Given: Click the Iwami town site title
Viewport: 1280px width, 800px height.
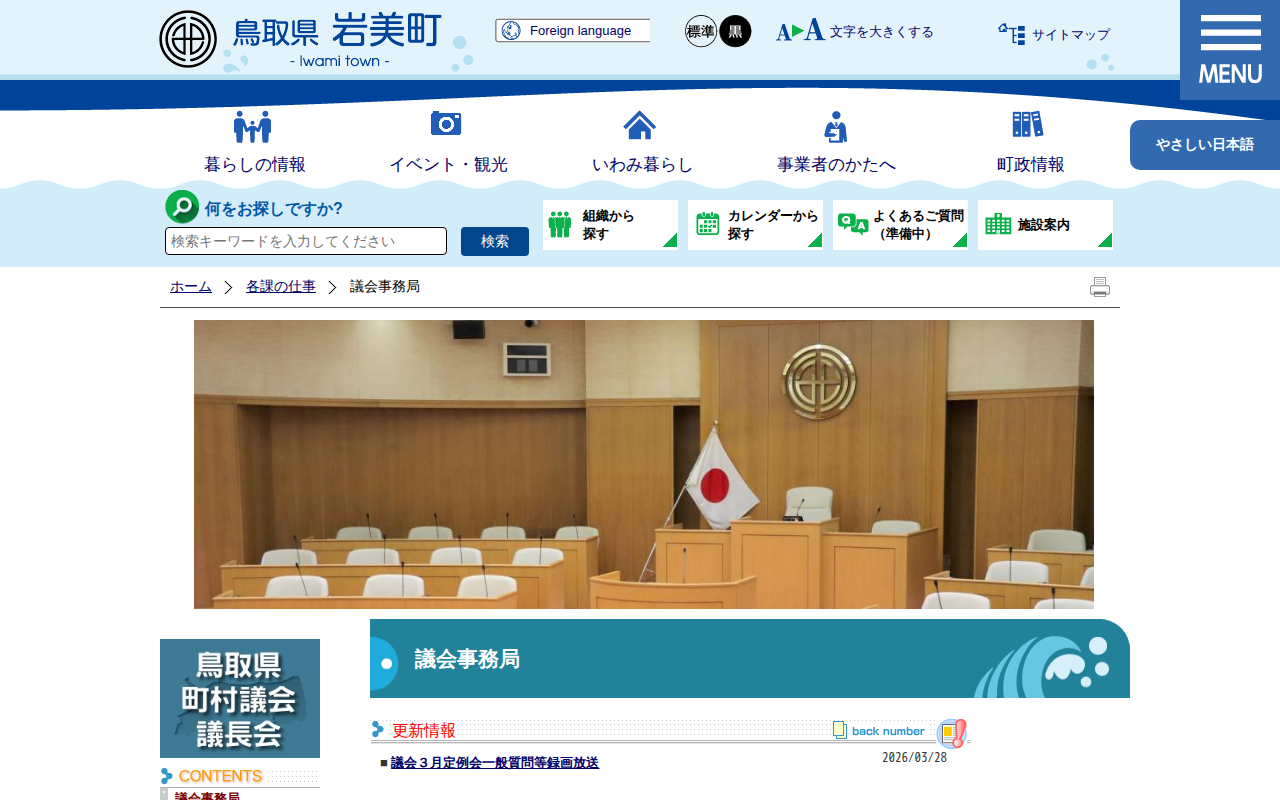Looking at the screenshot, I should coord(336,40).
